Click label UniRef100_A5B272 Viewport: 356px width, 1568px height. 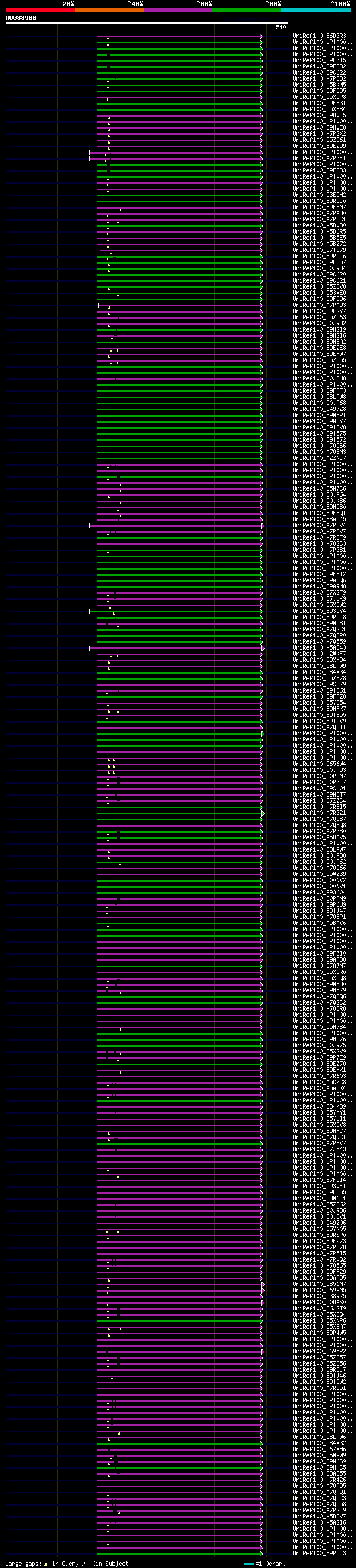[x=319, y=244]
